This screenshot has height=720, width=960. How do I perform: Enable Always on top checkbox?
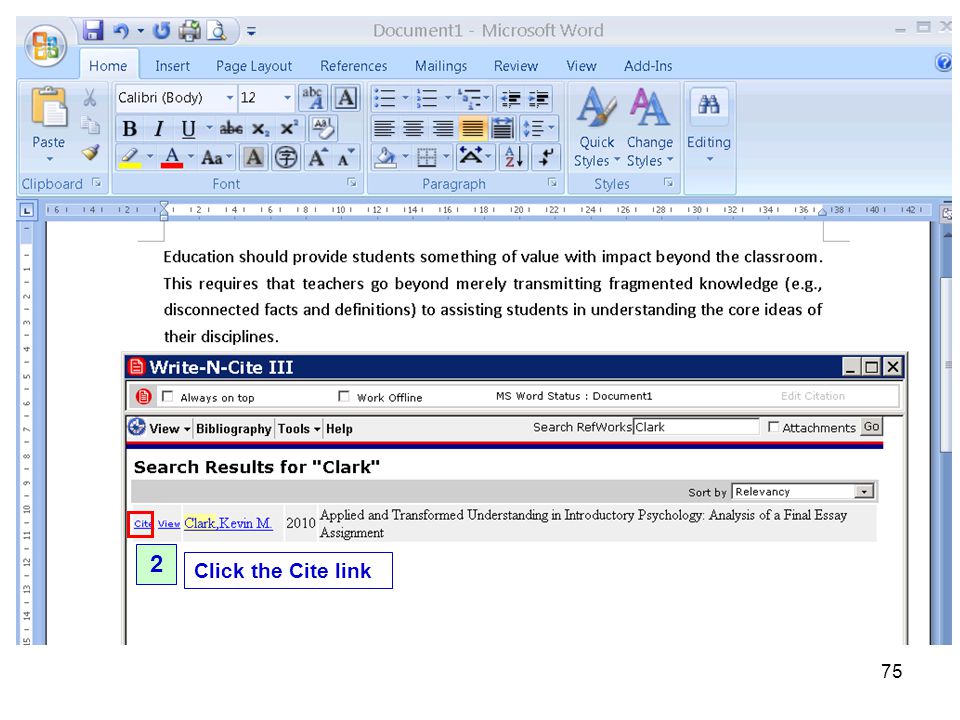click(x=167, y=397)
